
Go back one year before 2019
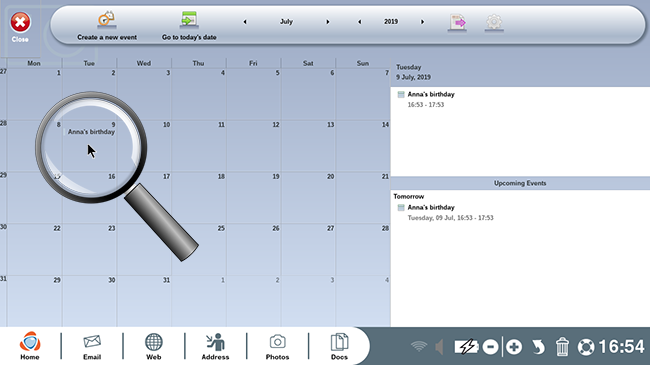pyautogui.click(x=359, y=22)
